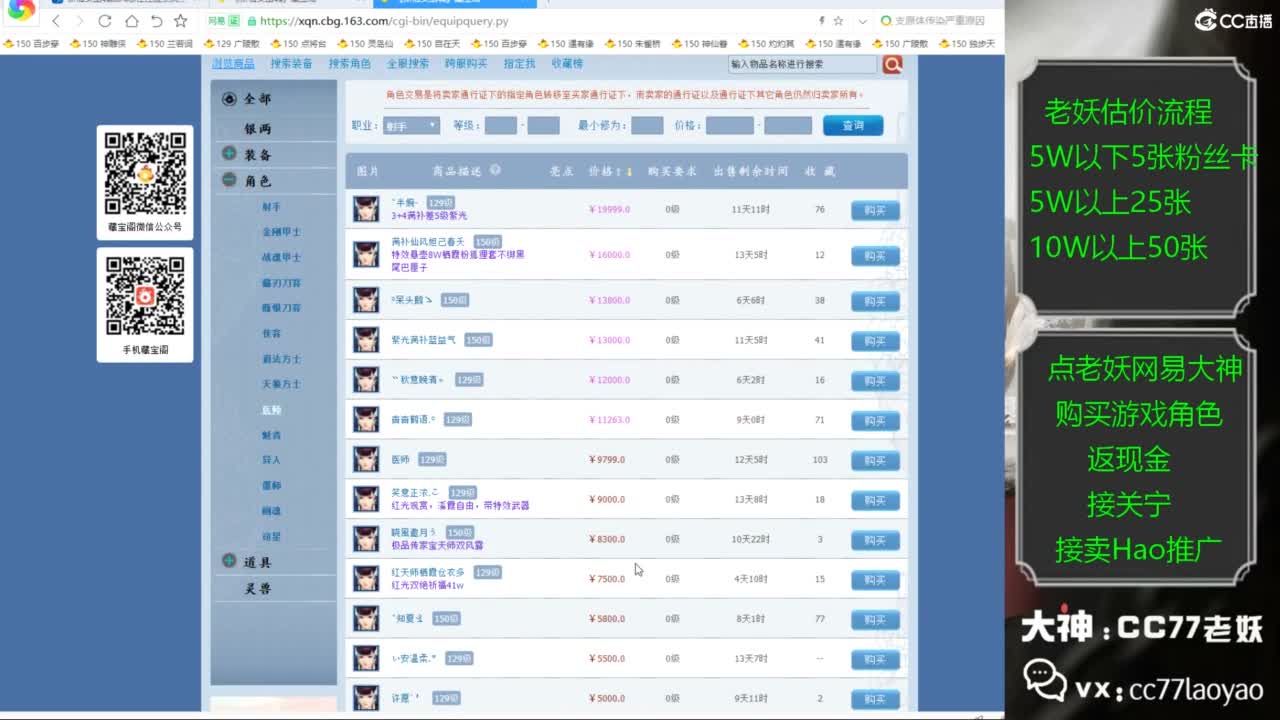Image resolution: width=1280 pixels, height=720 pixels.
Task: Select 银两 in the sidebar
Action: (258, 129)
